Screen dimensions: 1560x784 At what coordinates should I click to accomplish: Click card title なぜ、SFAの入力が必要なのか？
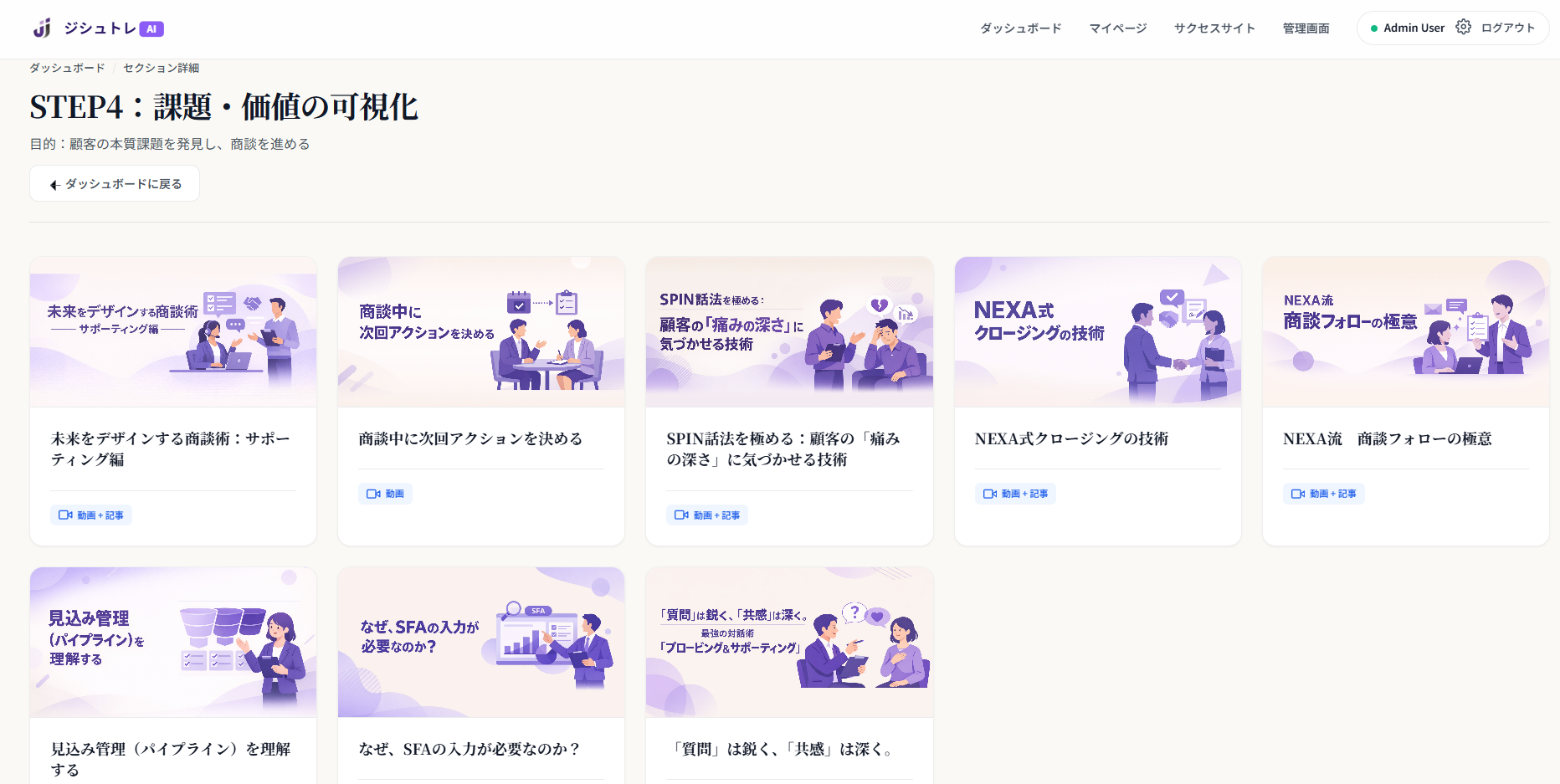click(469, 749)
